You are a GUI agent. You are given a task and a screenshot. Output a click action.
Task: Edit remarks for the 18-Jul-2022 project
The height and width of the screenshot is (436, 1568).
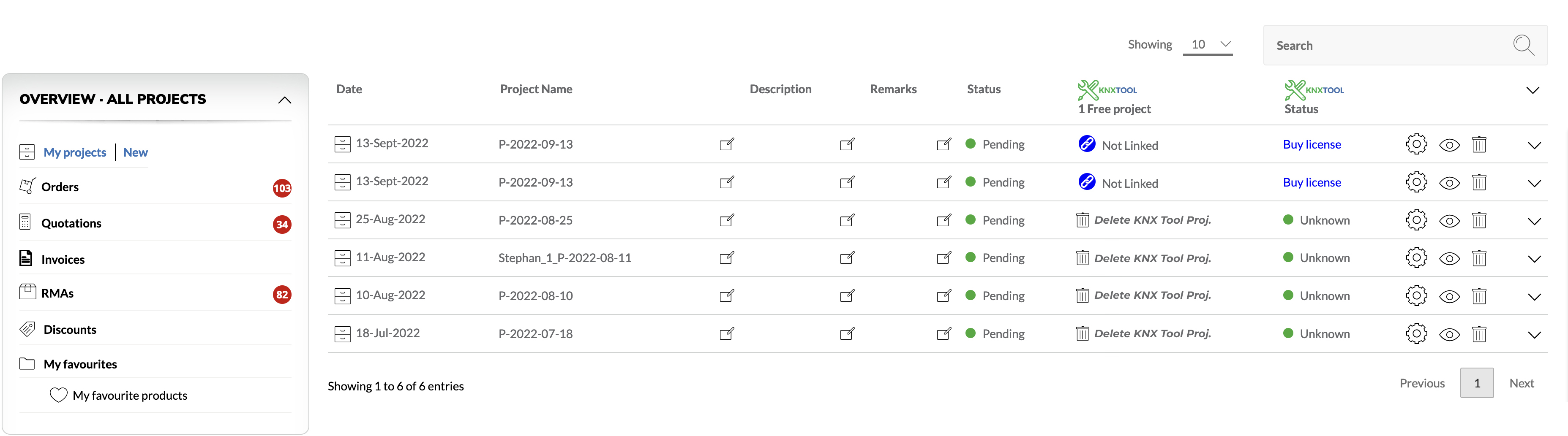click(x=944, y=334)
